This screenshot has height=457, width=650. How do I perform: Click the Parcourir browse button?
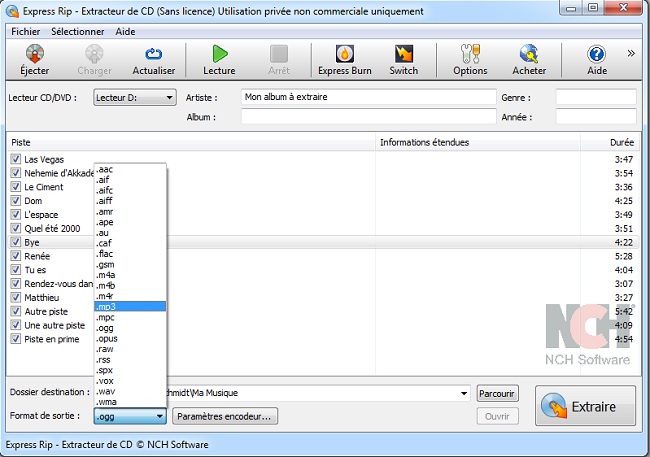[497, 393]
